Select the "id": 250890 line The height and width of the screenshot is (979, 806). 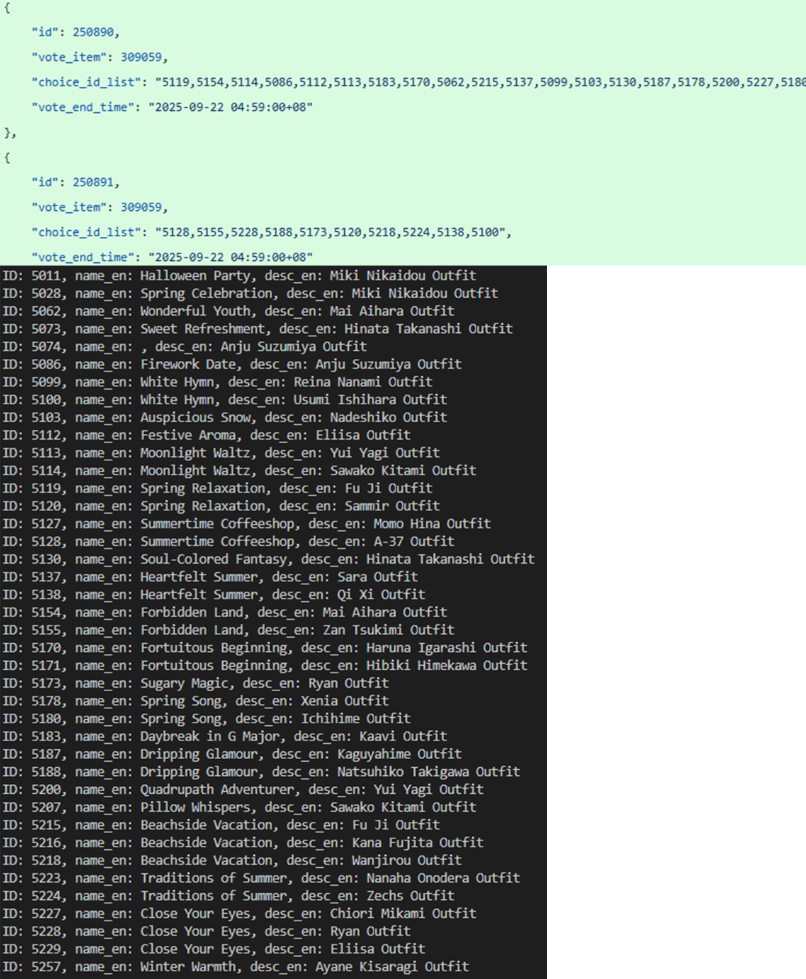[76, 32]
